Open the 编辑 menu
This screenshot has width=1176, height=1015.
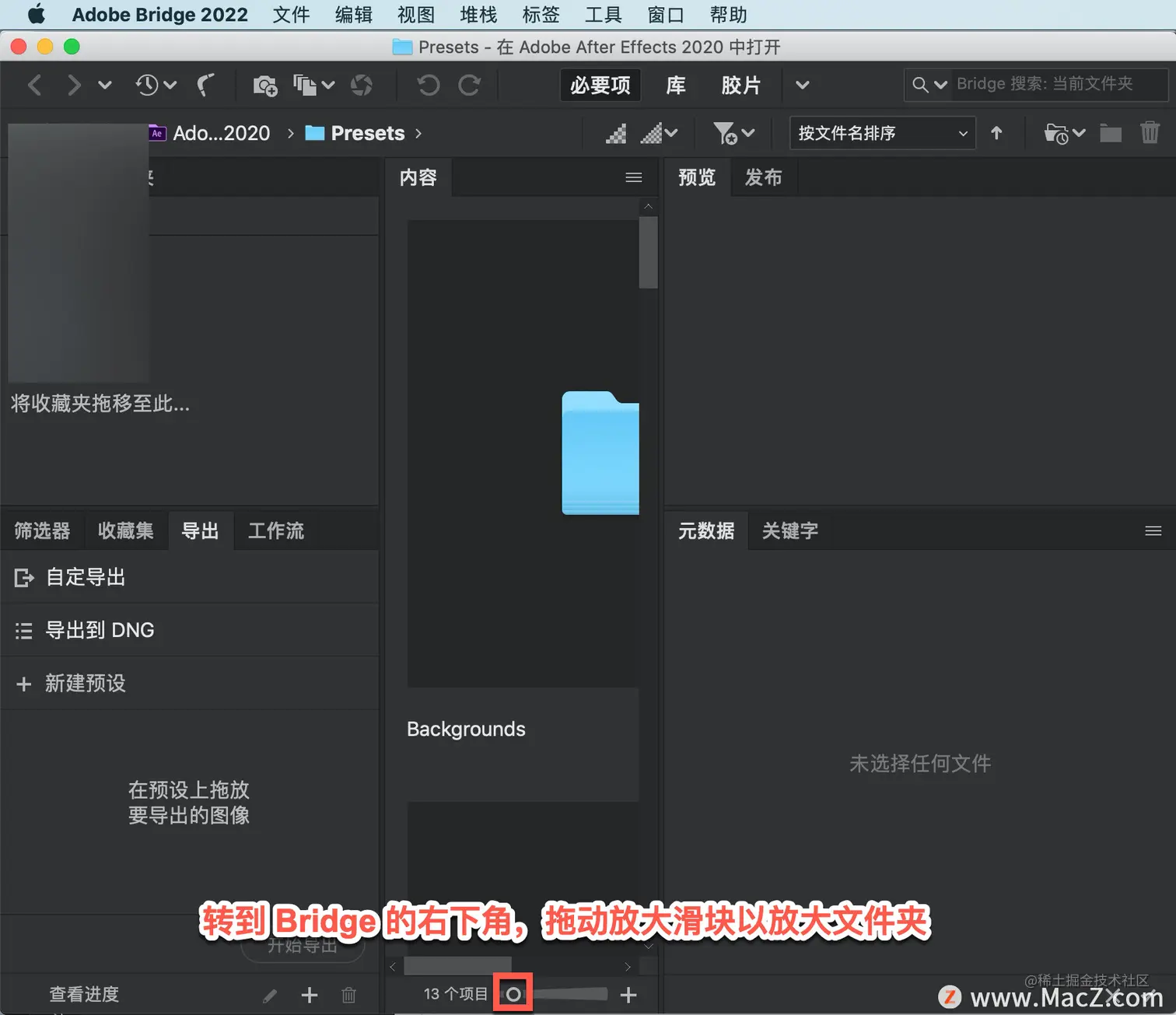(x=354, y=15)
